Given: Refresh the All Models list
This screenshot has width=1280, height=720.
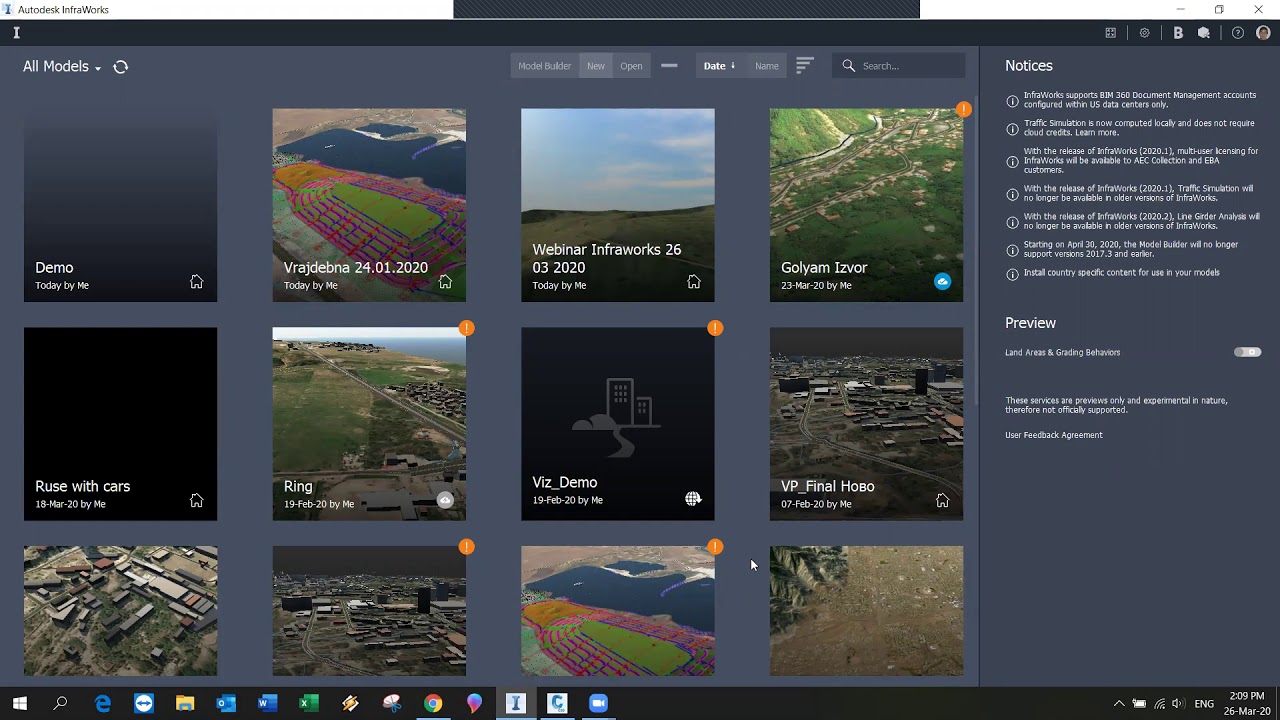Looking at the screenshot, I should coord(121,67).
